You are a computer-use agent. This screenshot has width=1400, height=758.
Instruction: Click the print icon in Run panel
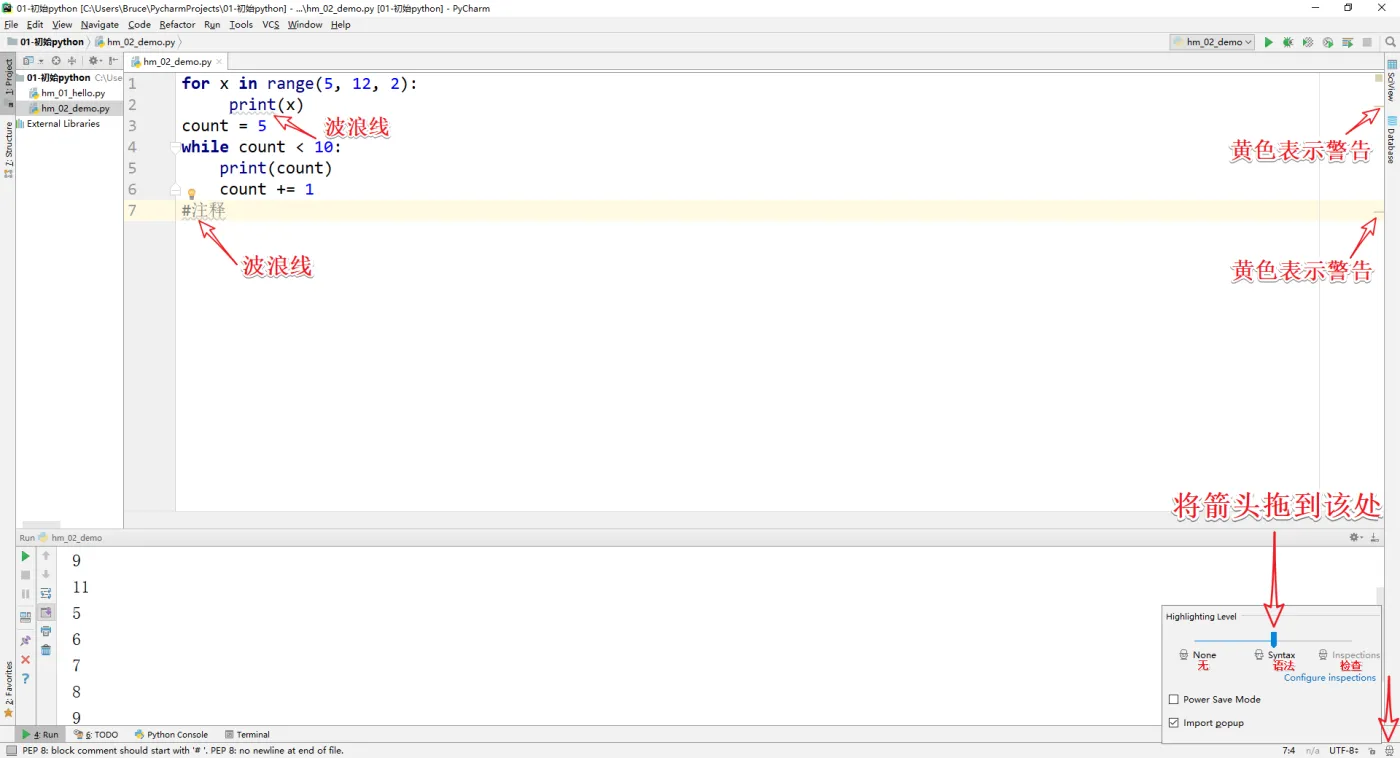click(x=46, y=631)
